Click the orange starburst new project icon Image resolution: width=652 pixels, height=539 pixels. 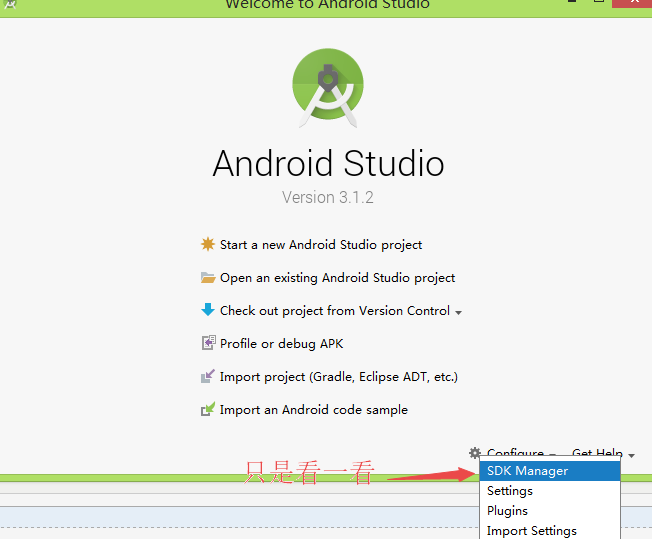tap(207, 244)
